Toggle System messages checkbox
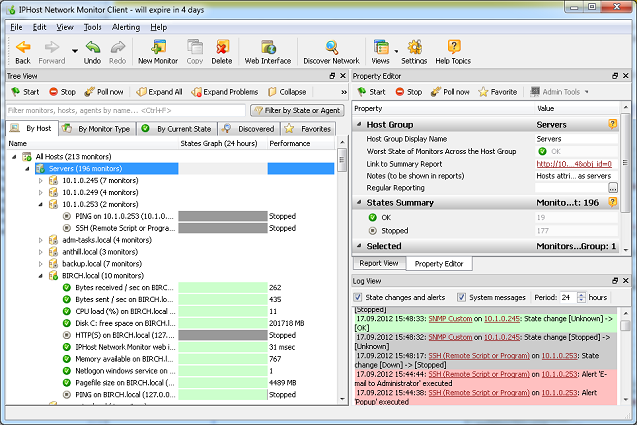The width and height of the screenshot is (637, 425). click(x=461, y=297)
